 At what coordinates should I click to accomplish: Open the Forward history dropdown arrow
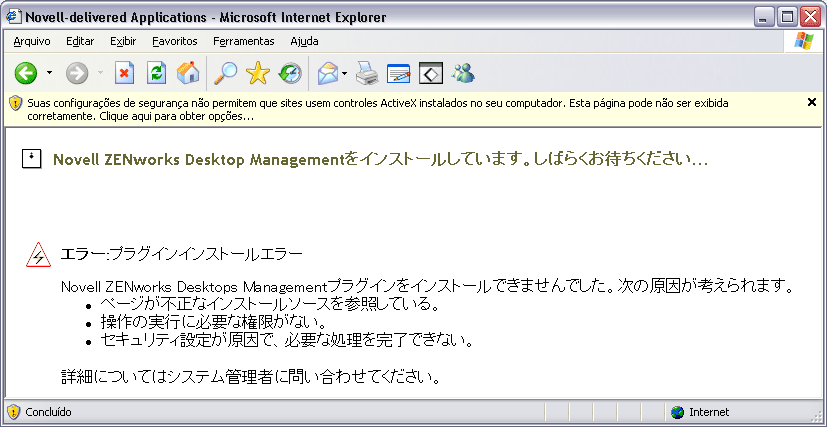click(100, 73)
